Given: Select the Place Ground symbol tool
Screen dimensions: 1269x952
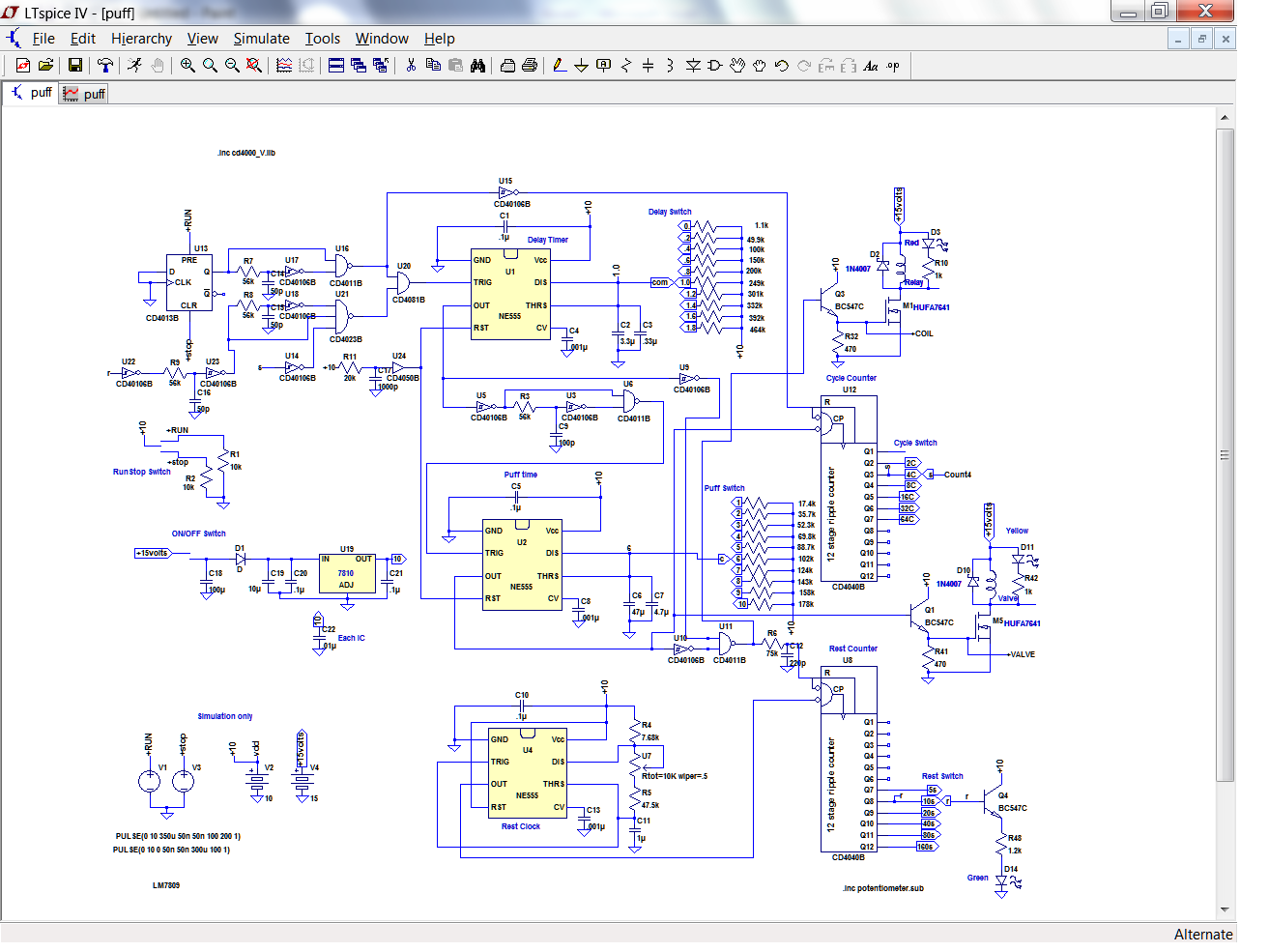Looking at the screenshot, I should pos(582,66).
